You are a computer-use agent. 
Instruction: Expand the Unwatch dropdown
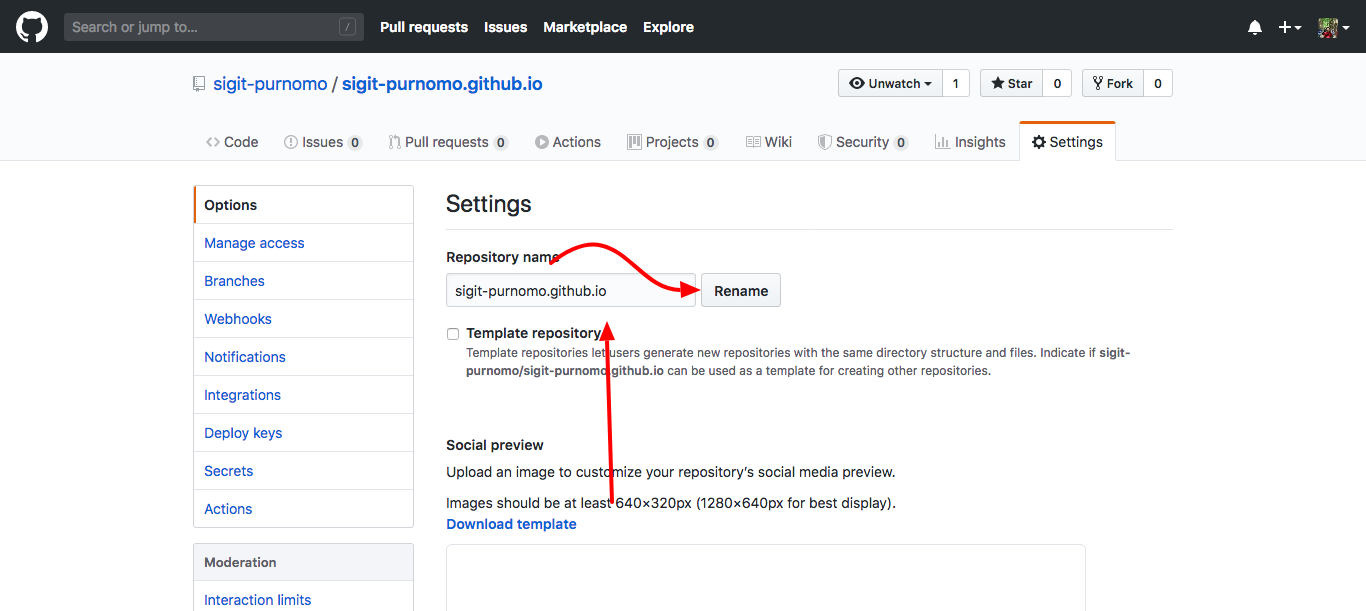point(890,83)
